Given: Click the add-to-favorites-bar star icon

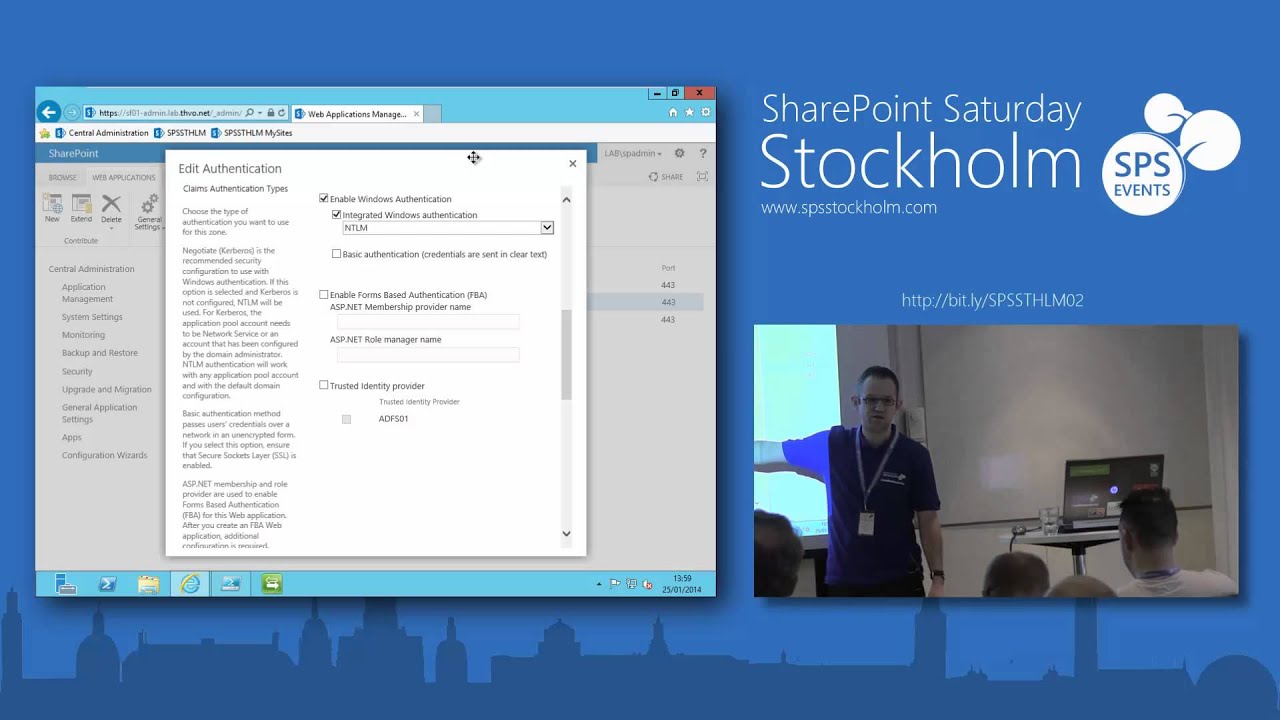Looking at the screenshot, I should coord(44,133).
